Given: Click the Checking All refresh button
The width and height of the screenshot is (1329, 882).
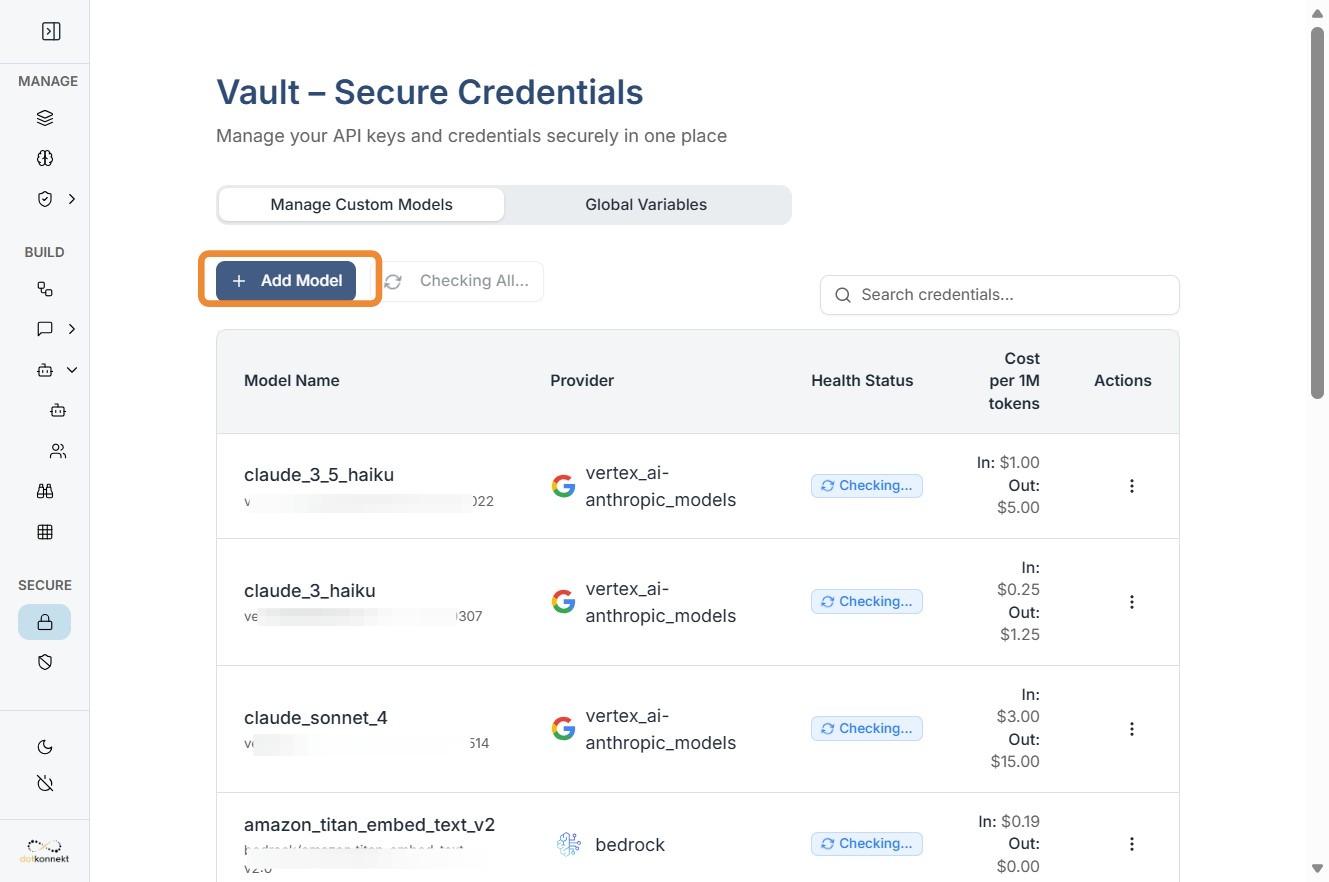Looking at the screenshot, I should [x=463, y=281].
